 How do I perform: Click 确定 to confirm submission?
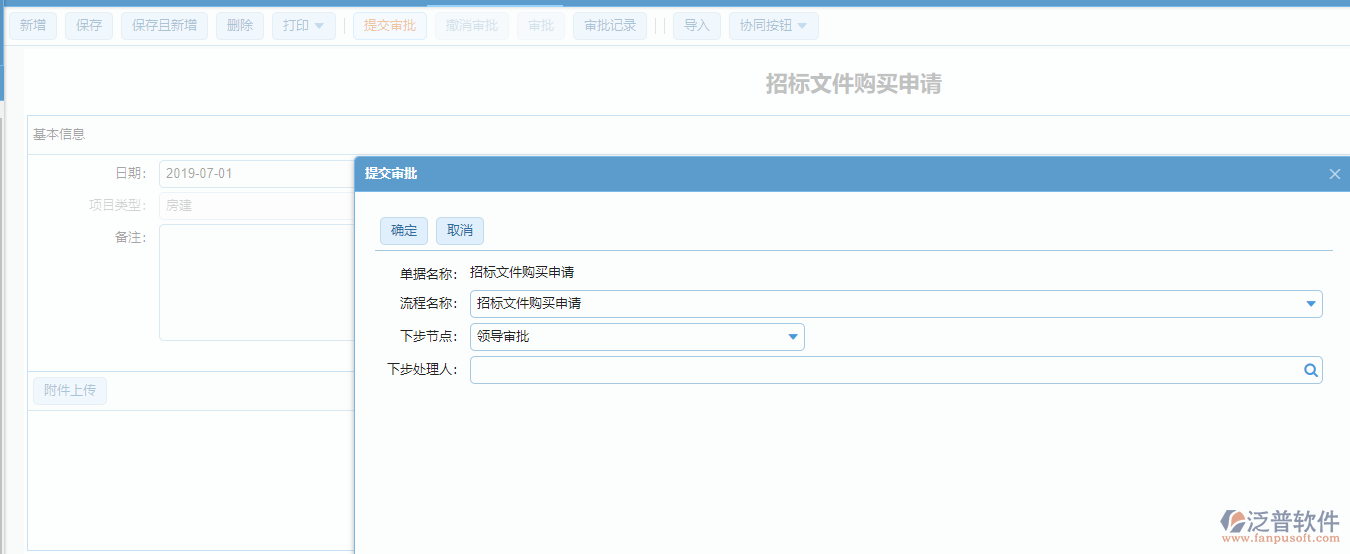pyautogui.click(x=404, y=231)
